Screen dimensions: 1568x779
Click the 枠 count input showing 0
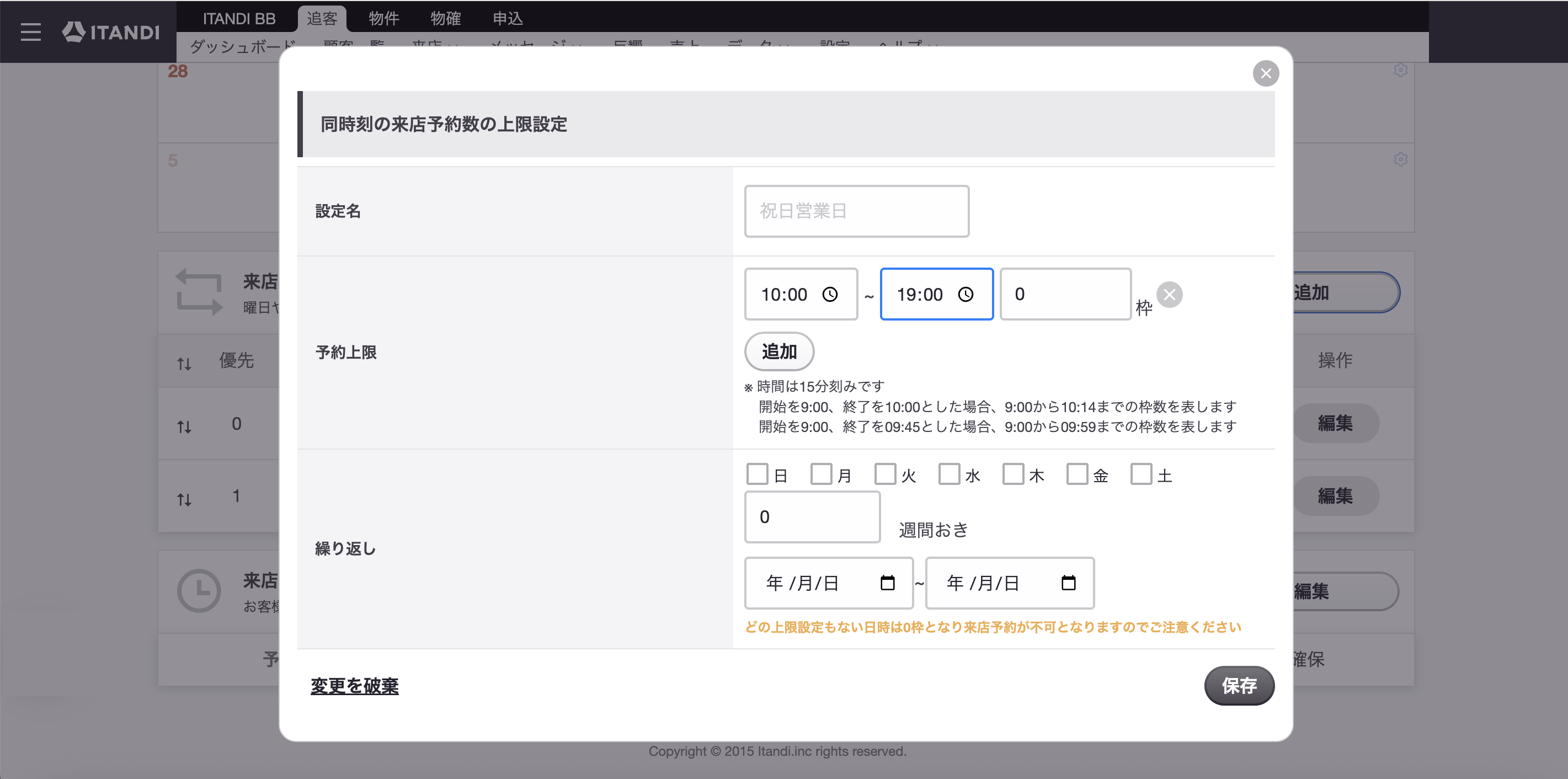point(1065,295)
